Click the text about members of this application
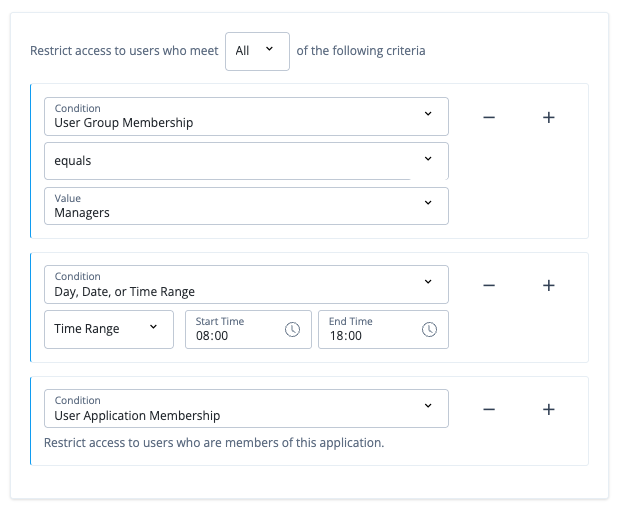Image resolution: width=621 pixels, height=512 pixels. [x=214, y=443]
